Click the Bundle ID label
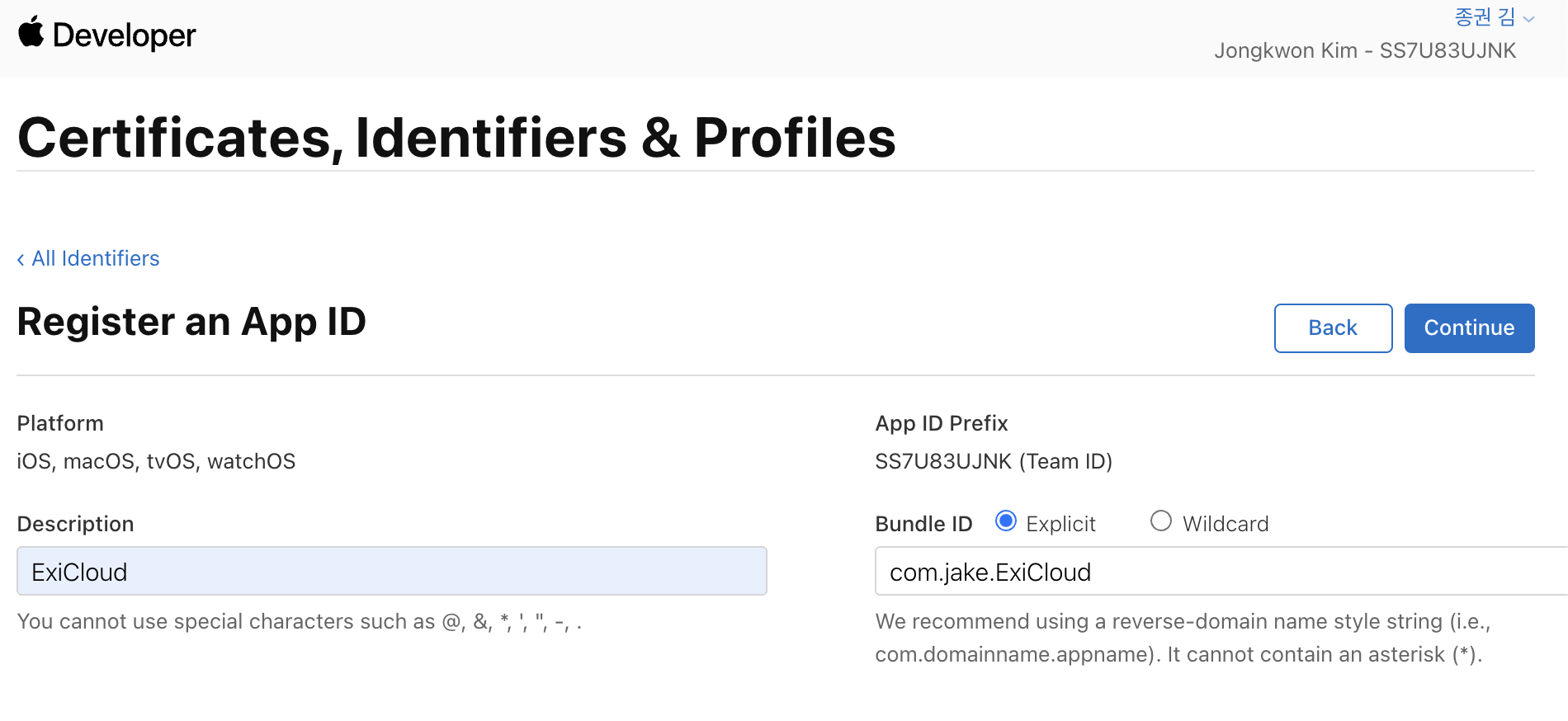Screen dimensions: 1568x721 pyautogui.click(x=923, y=524)
